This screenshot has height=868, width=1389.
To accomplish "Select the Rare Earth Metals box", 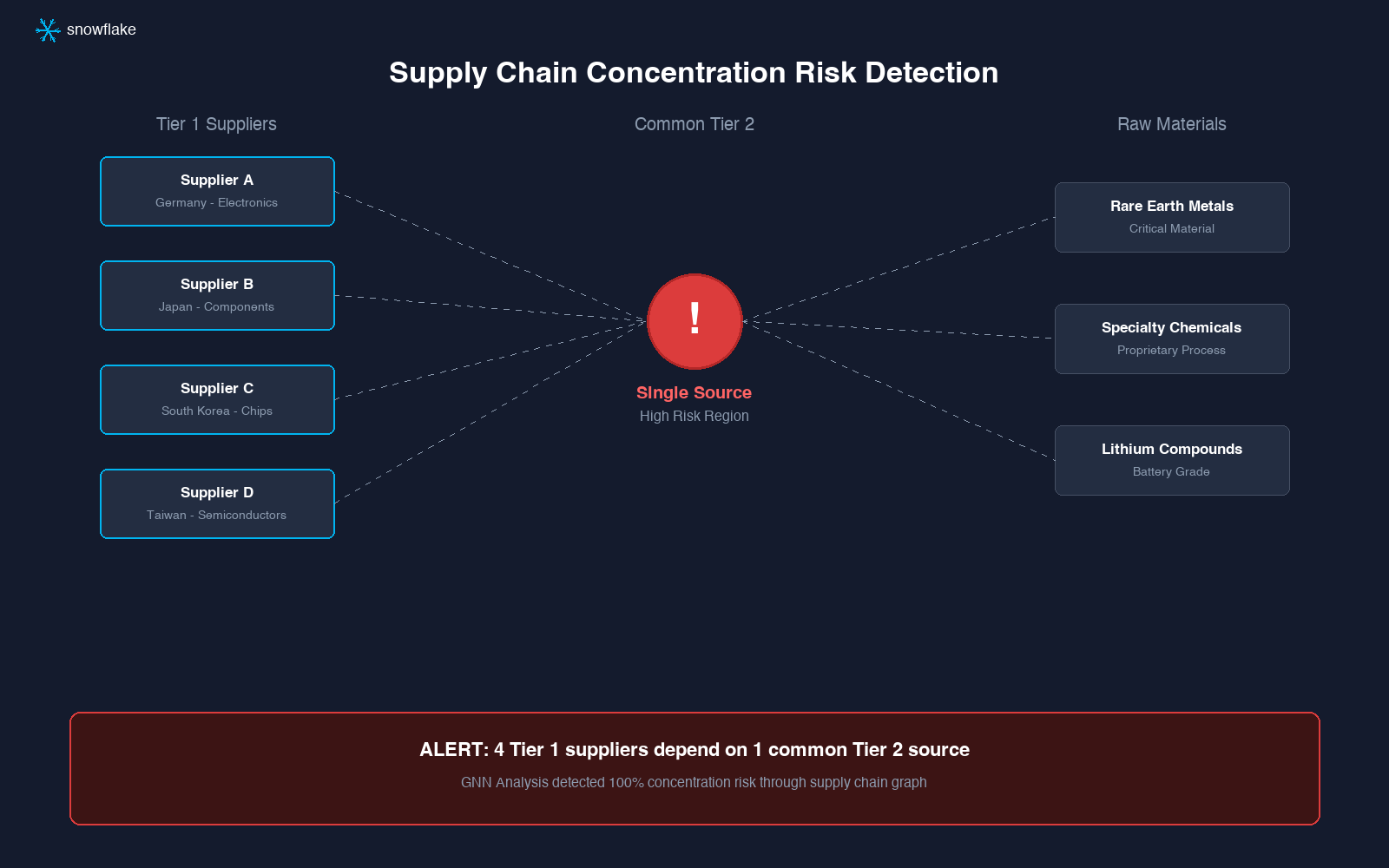I will pos(1172,217).
